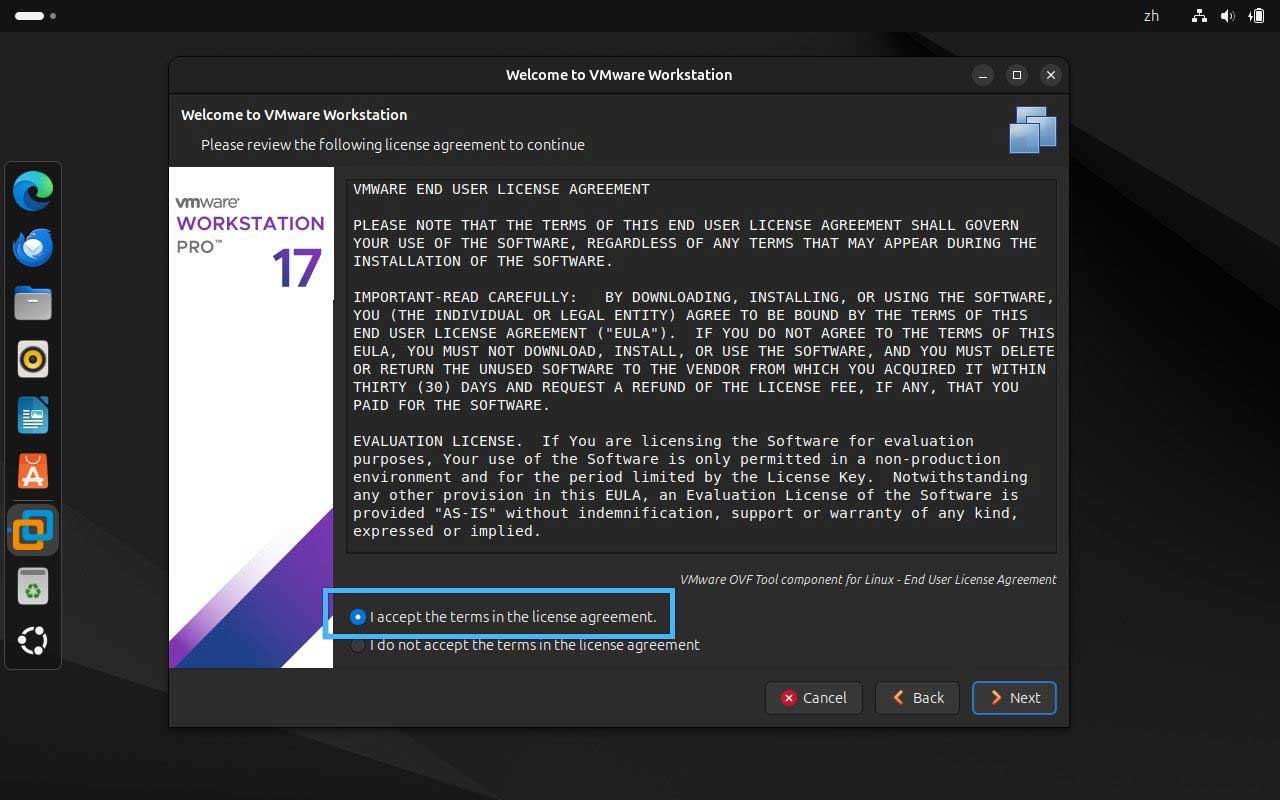Click the VMware Workstation dock icon
This screenshot has height=800, width=1280.
click(x=33, y=529)
